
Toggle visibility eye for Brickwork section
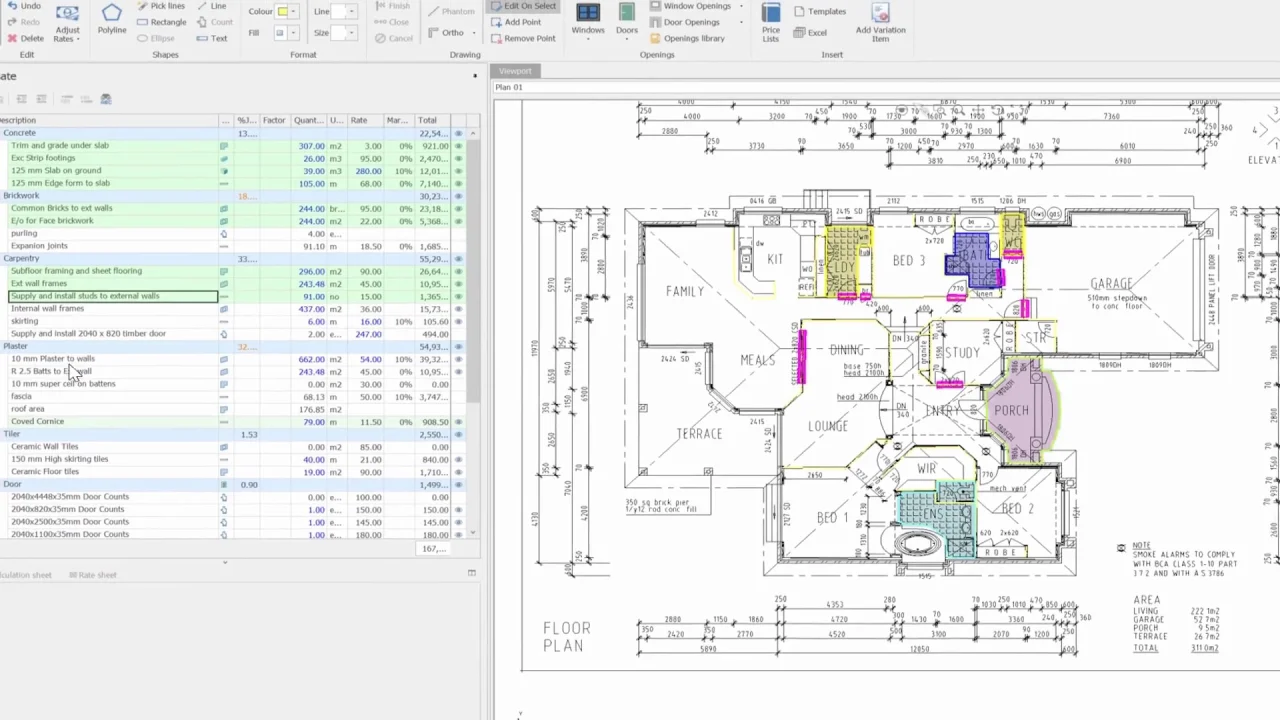(459, 196)
